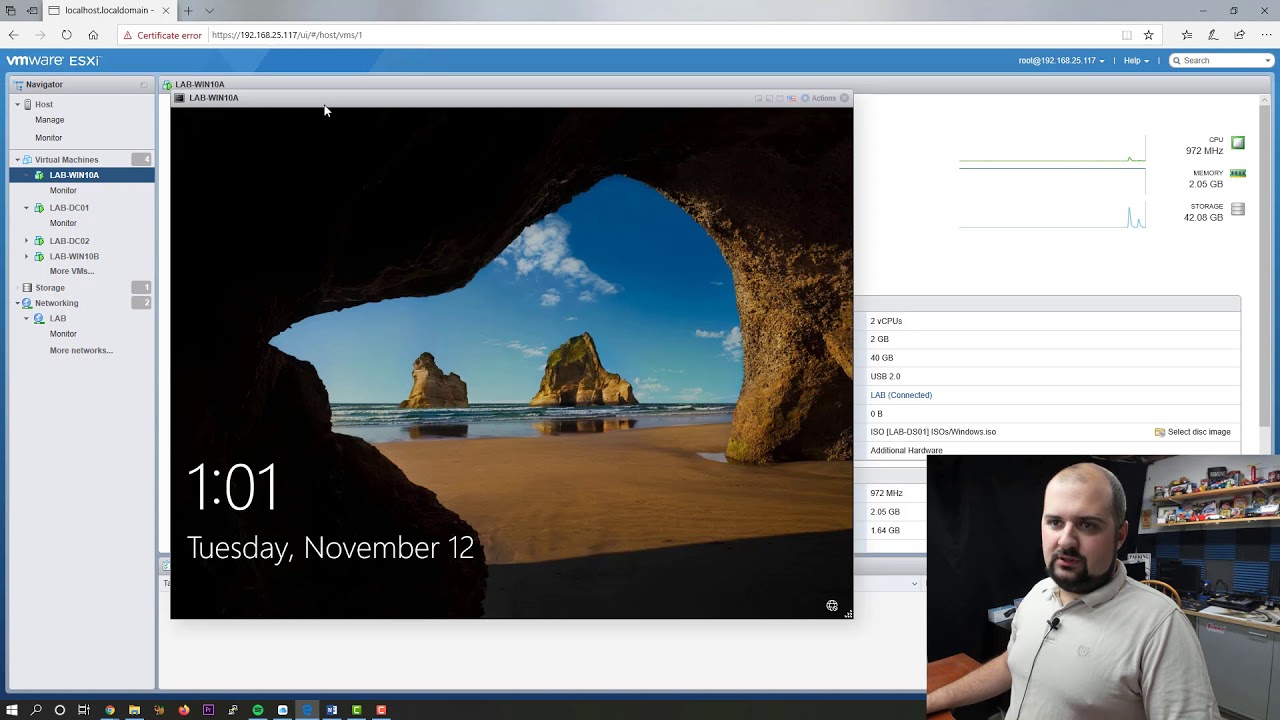Close the LAB-WIN10A console window
1280x720 pixels.
pos(845,98)
